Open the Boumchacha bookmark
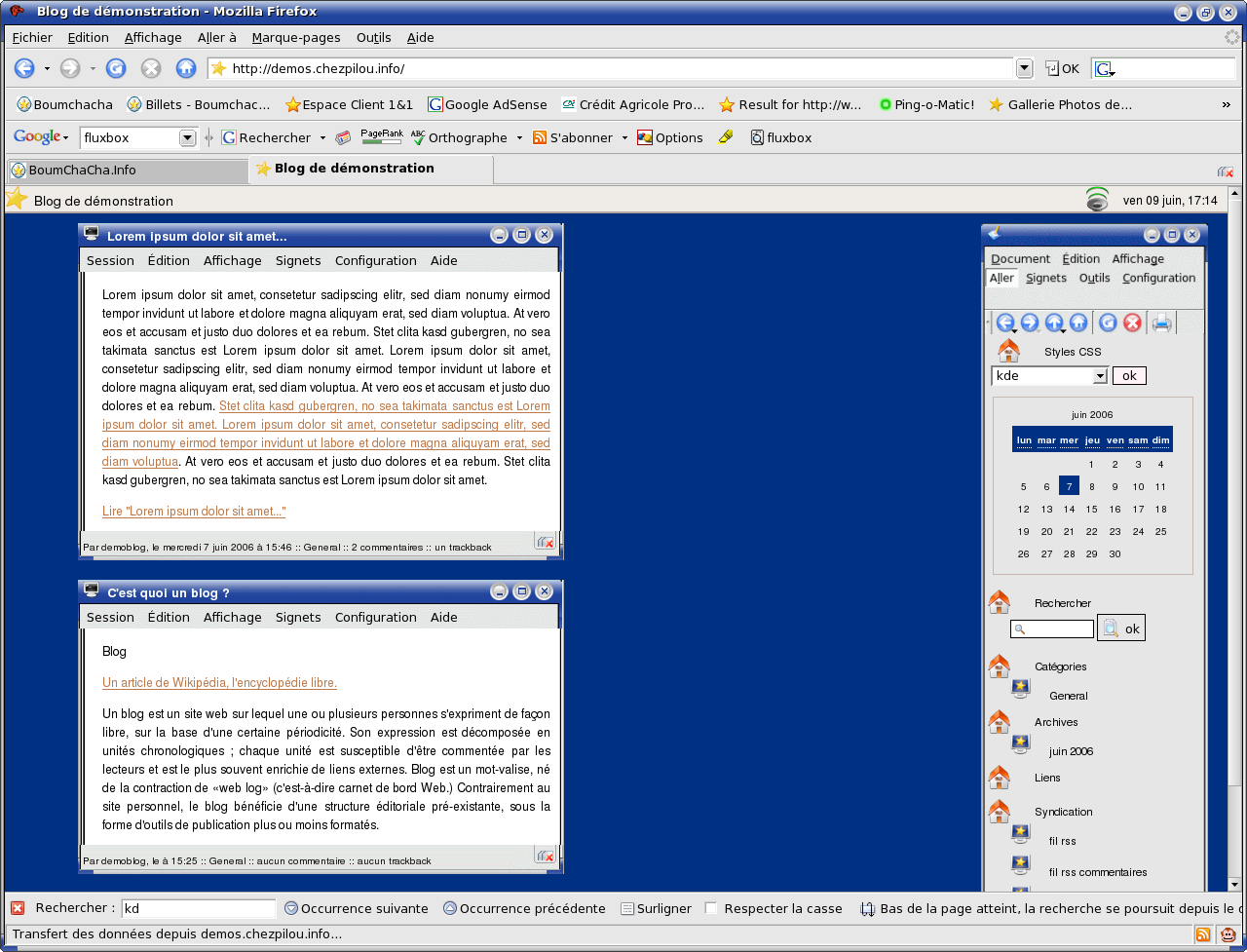 64,104
